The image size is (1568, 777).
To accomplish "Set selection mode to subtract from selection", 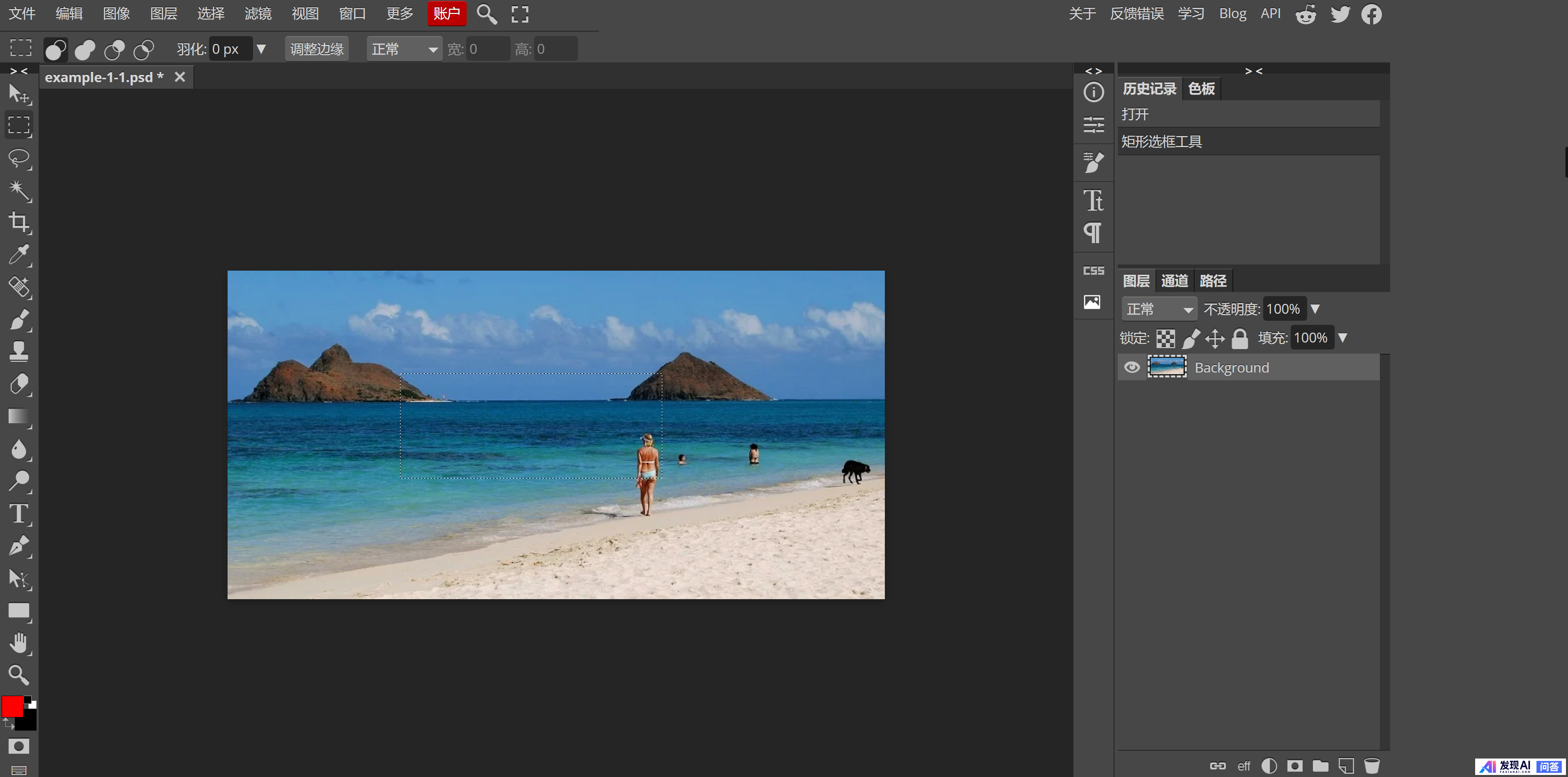I will pos(114,49).
